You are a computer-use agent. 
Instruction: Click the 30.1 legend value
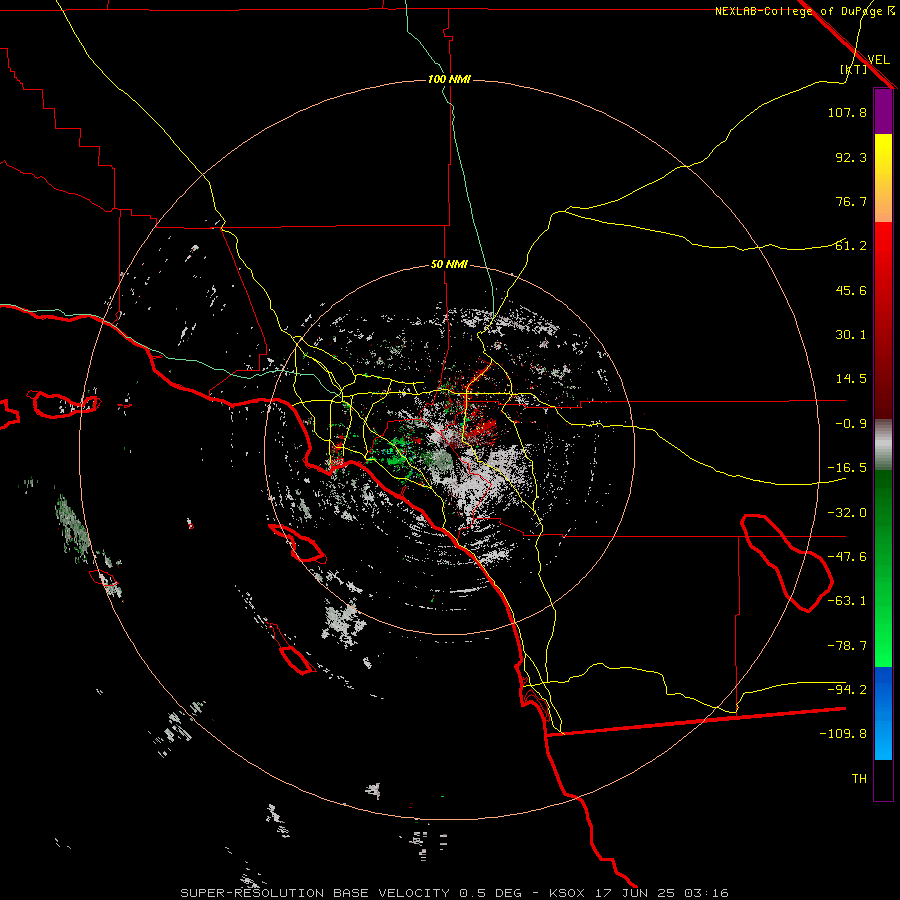[851, 335]
